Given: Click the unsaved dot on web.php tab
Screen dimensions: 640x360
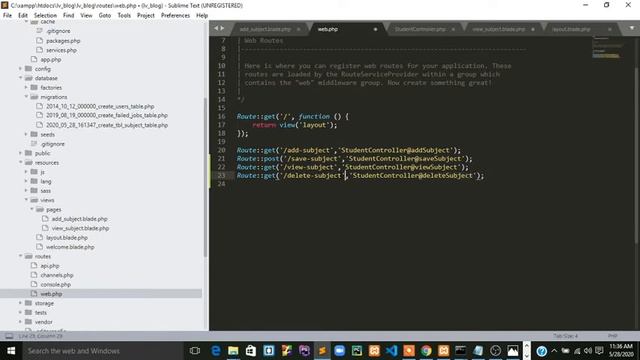Looking at the screenshot, I should click(375, 29).
